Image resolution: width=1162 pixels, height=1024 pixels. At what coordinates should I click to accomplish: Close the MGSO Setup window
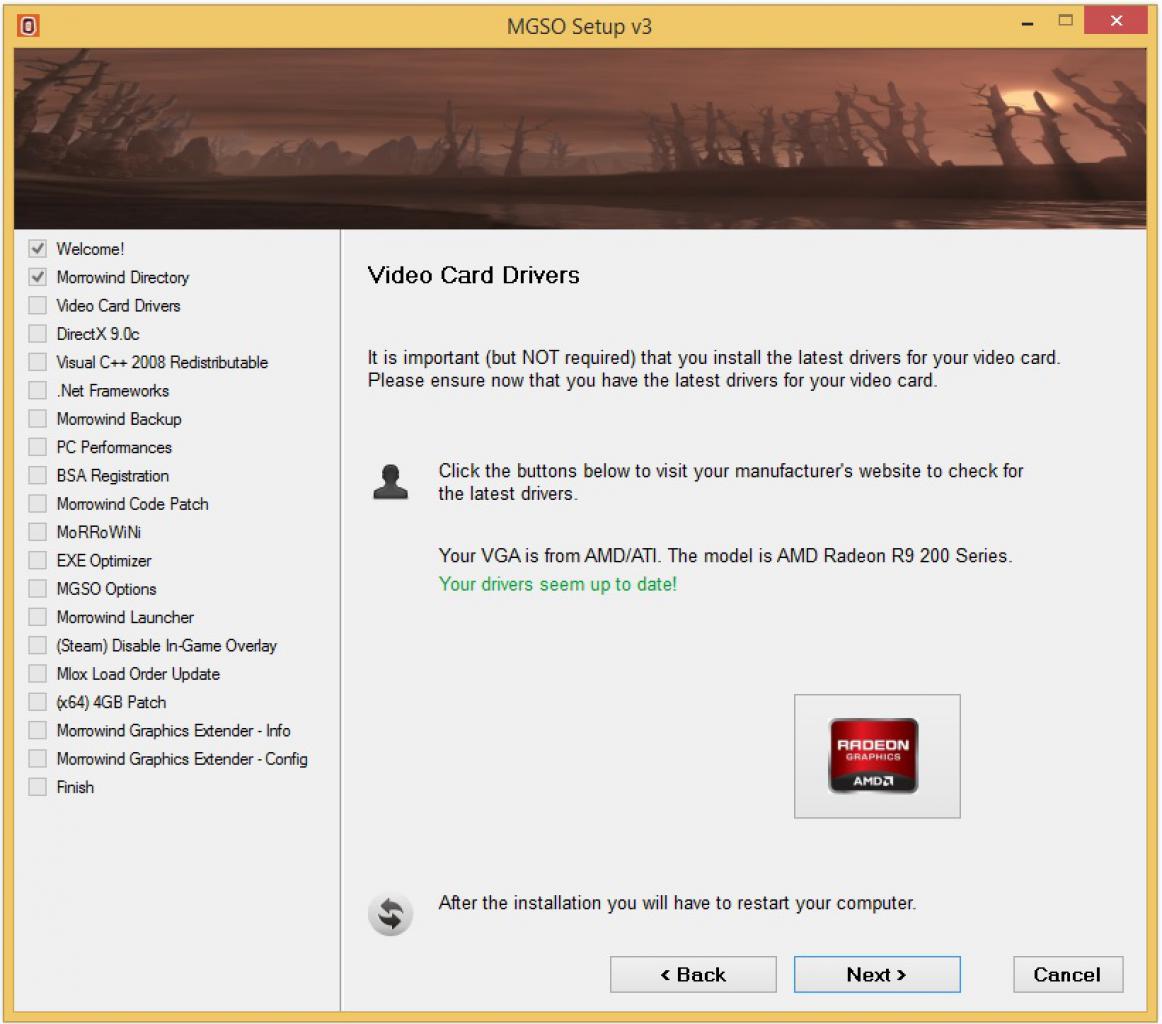pyautogui.click(x=1115, y=21)
